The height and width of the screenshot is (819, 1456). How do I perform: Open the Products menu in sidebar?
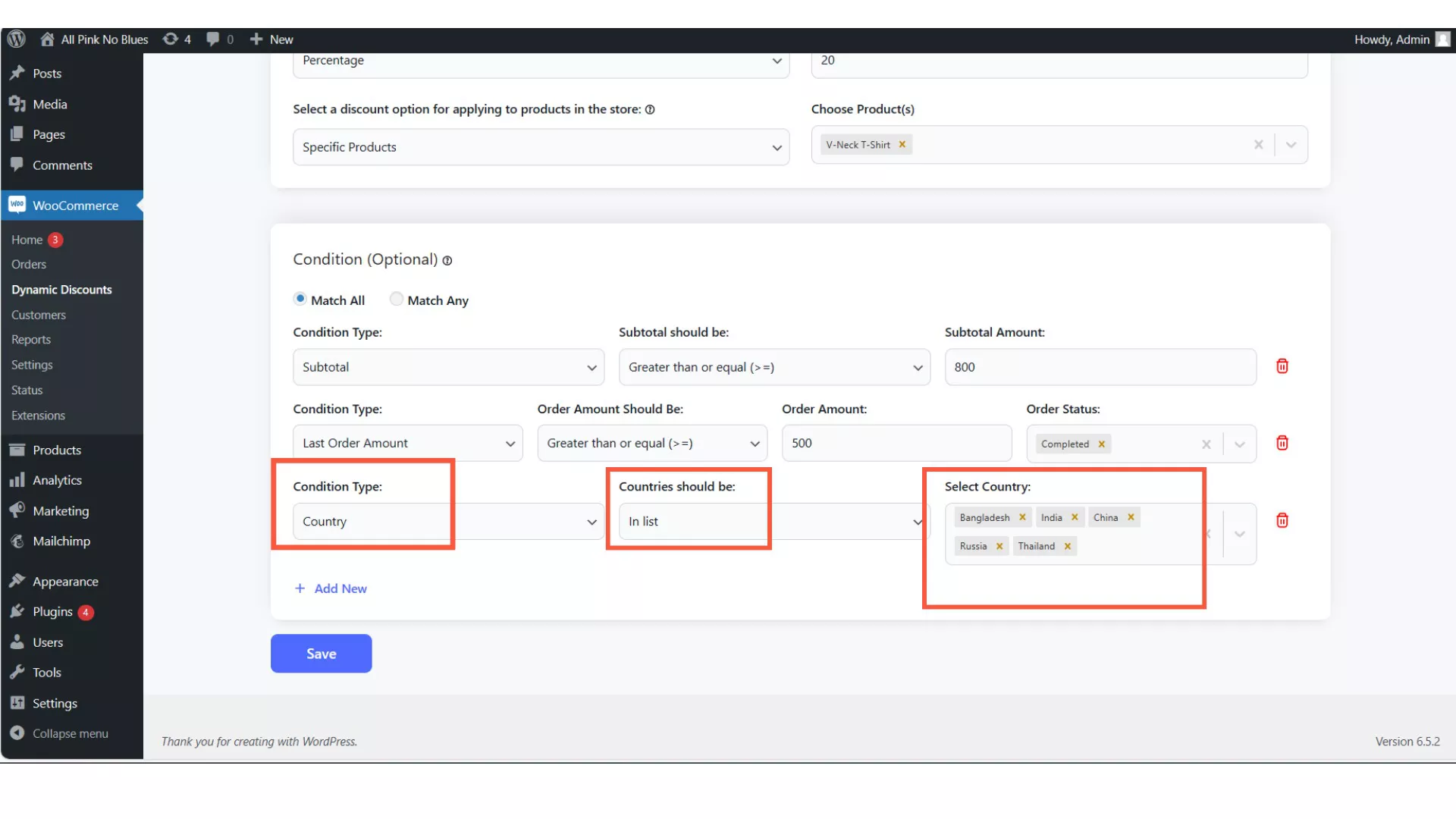(x=57, y=449)
